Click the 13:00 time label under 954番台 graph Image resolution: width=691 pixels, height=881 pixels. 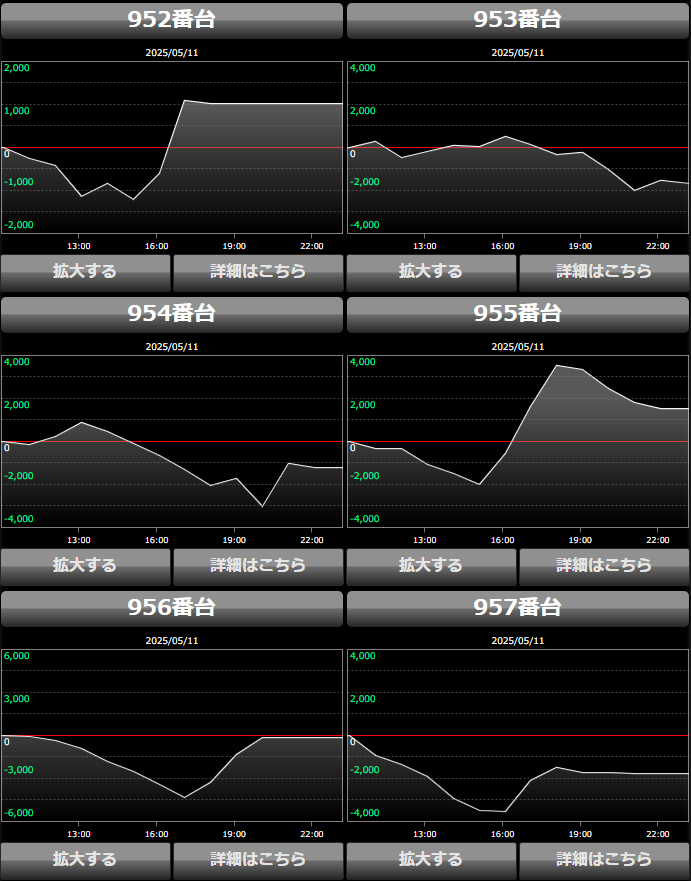tap(79, 540)
